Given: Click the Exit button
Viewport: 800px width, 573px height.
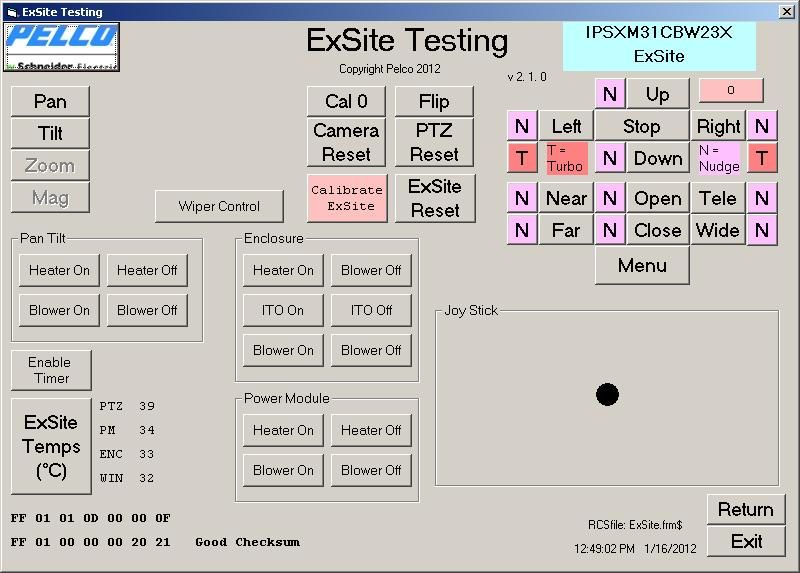Looking at the screenshot, I should [x=745, y=541].
